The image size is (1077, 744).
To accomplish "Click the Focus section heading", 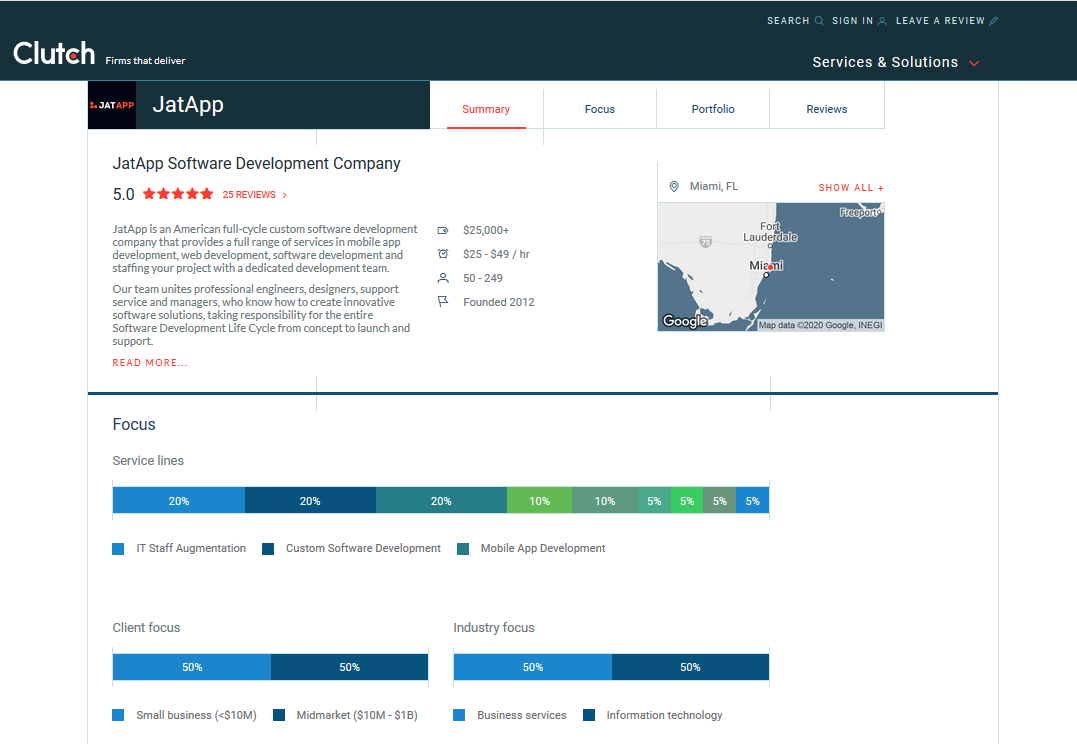I will click(x=134, y=425).
